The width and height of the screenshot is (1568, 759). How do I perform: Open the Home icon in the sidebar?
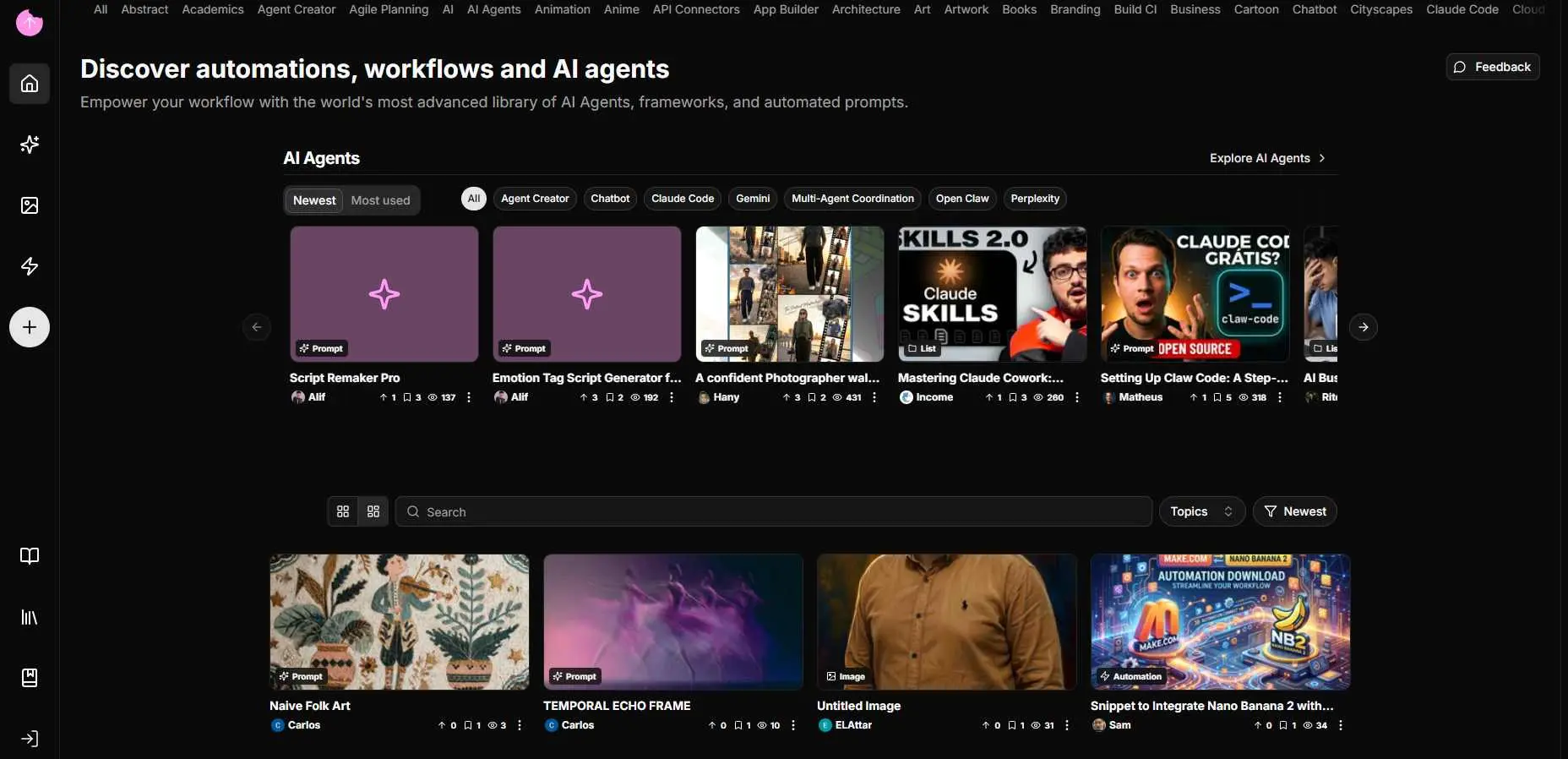pos(30,84)
